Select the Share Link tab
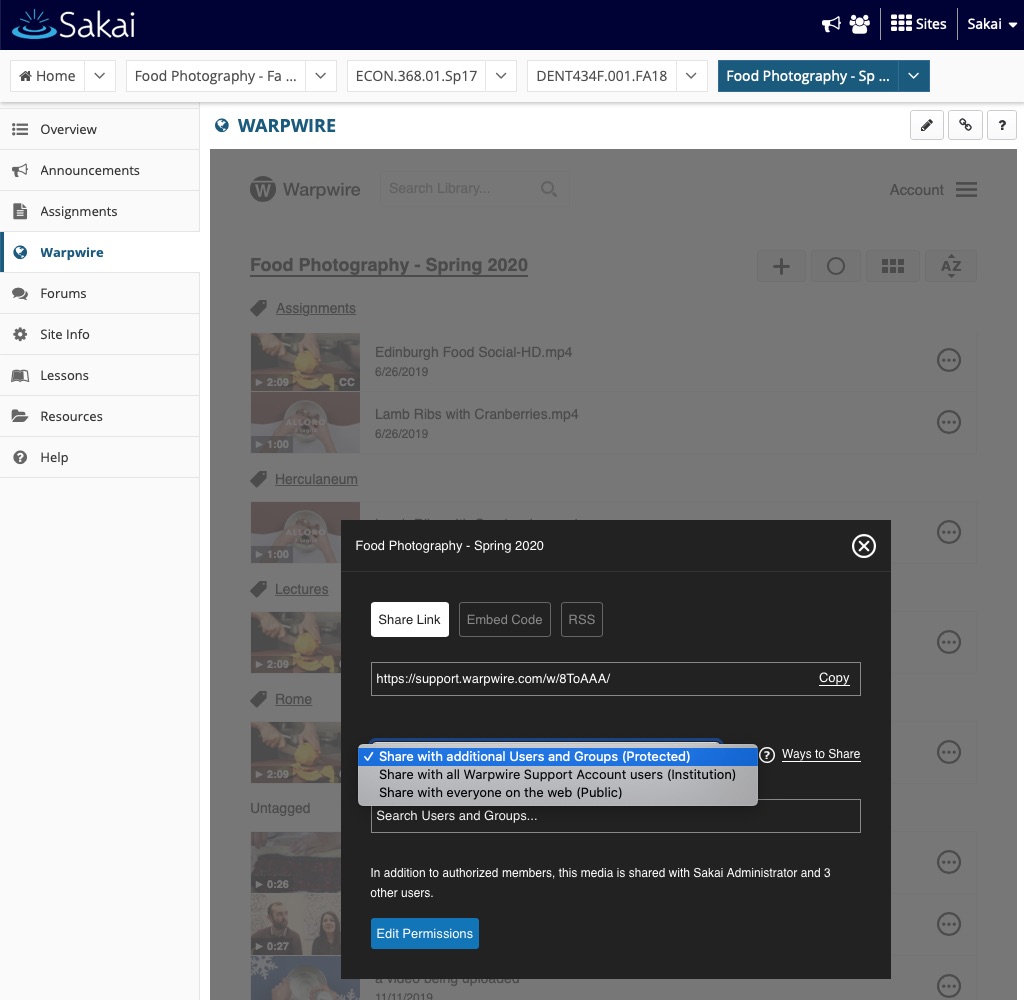 coord(409,619)
